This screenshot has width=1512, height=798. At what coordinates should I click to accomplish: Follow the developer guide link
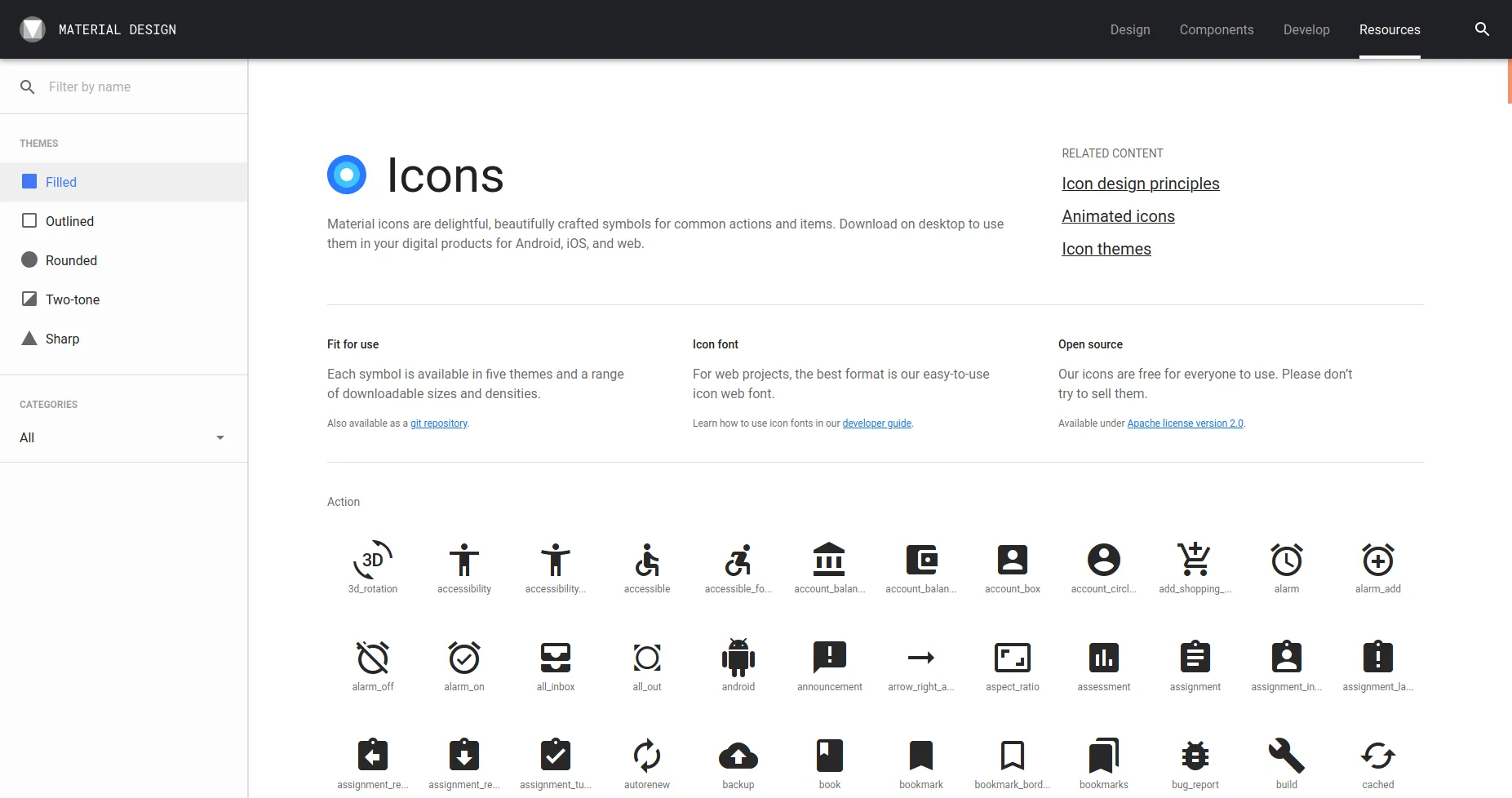tap(877, 423)
